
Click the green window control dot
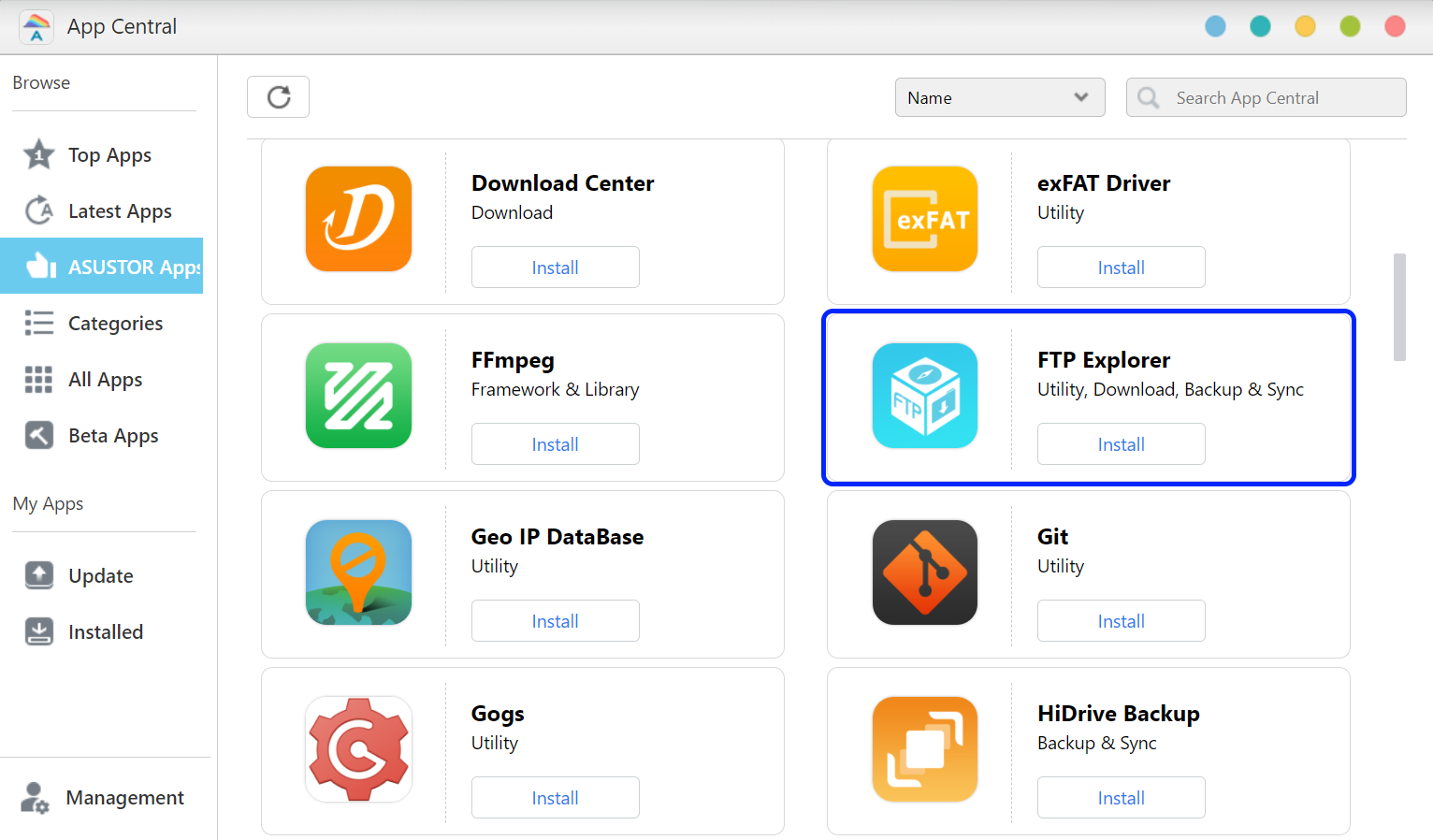tap(1350, 26)
